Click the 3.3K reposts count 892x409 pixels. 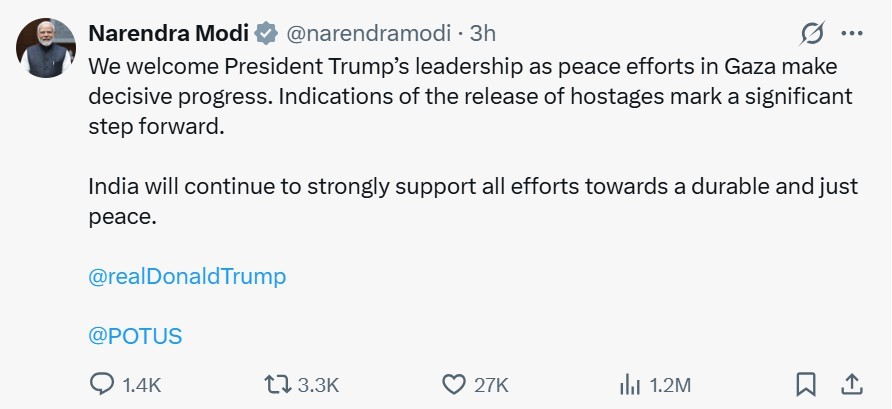[319, 385]
